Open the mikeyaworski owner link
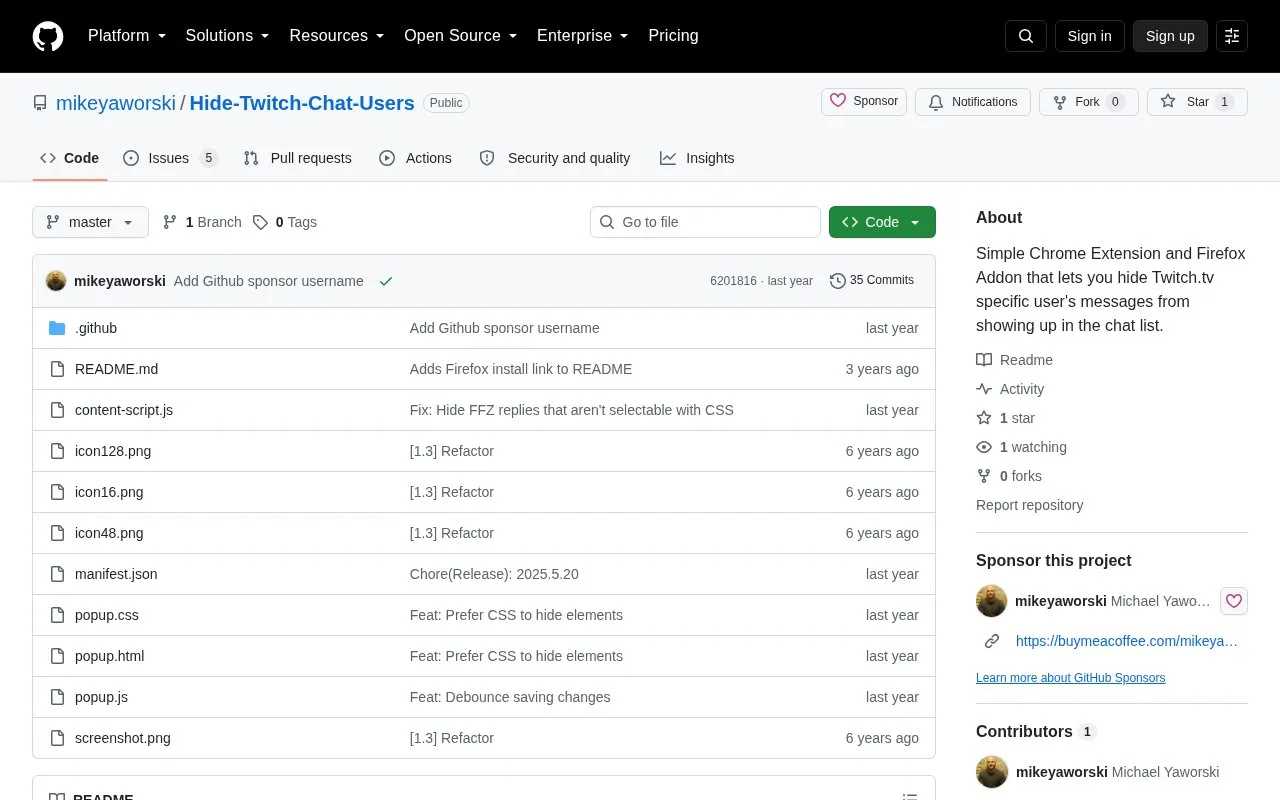 [x=116, y=103]
